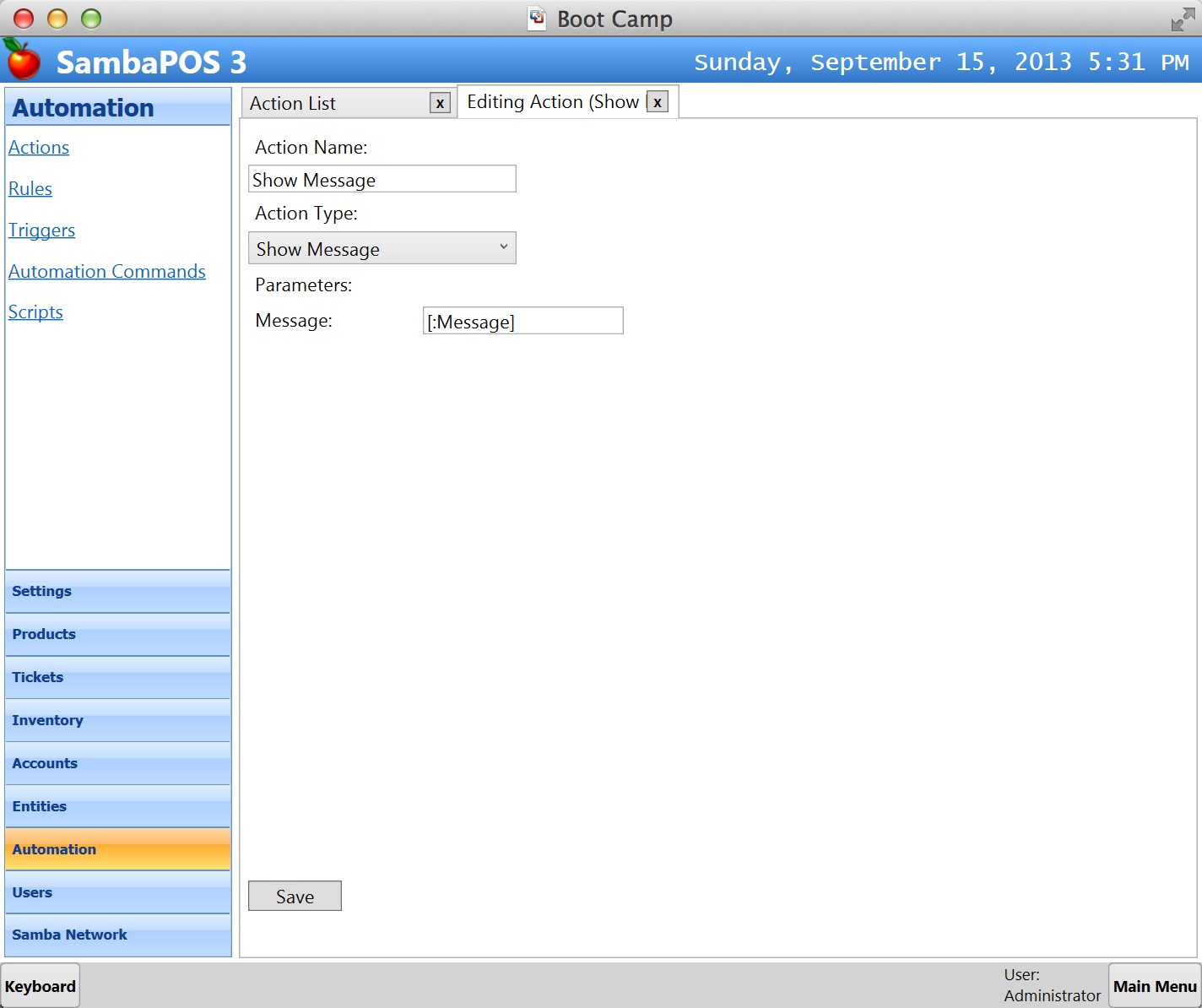Expand the Settings section
This screenshot has height=1008, width=1202.
pyautogui.click(x=117, y=592)
